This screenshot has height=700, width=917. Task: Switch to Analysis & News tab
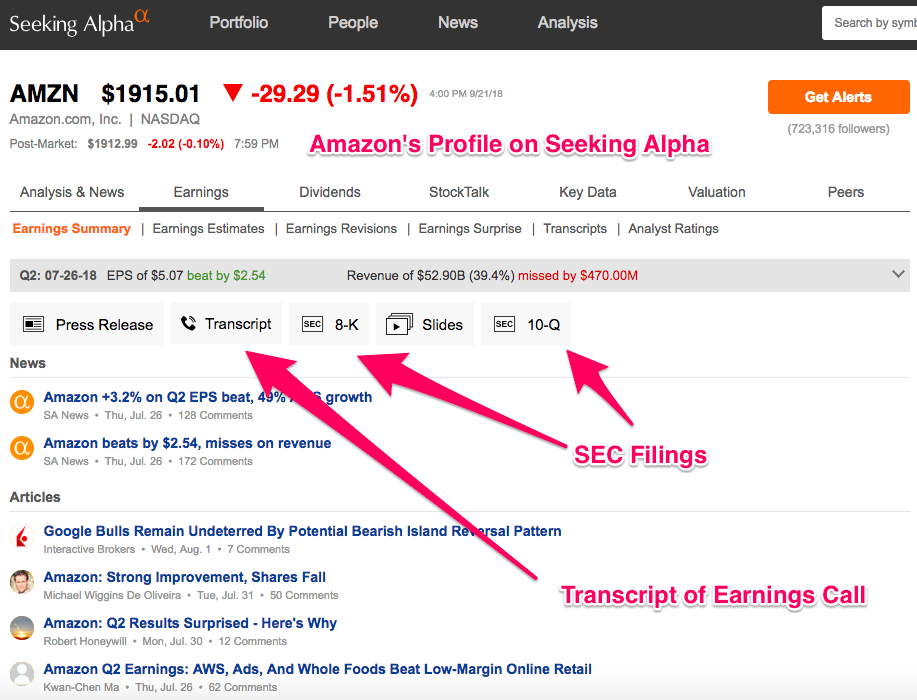point(72,192)
